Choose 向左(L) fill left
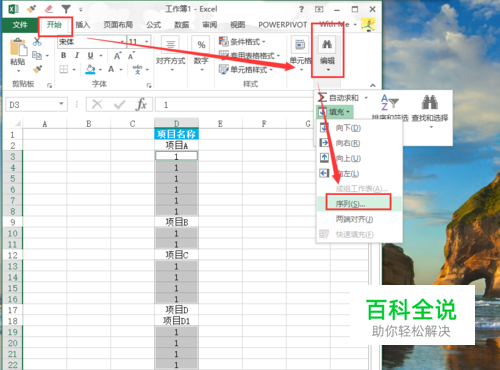This screenshot has height=370, width=500. [359, 174]
